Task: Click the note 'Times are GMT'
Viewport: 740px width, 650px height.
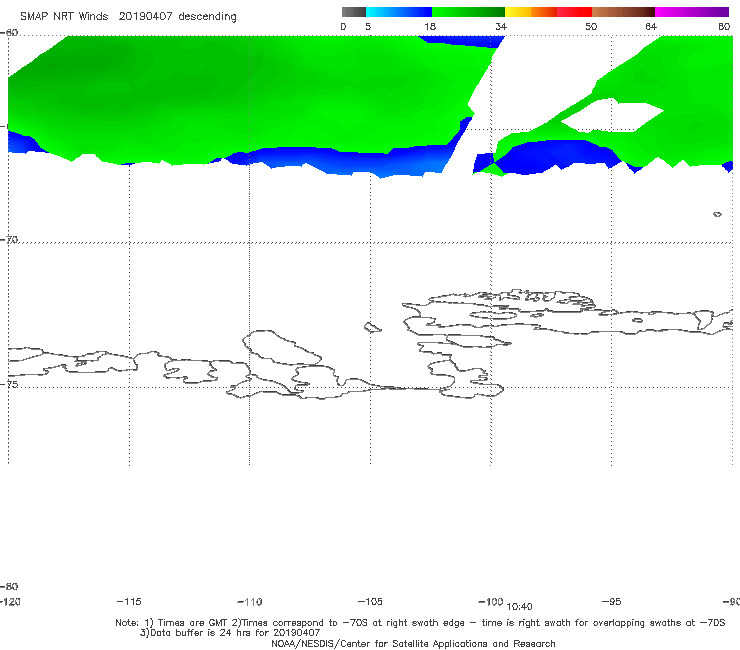Action: [x=193, y=623]
